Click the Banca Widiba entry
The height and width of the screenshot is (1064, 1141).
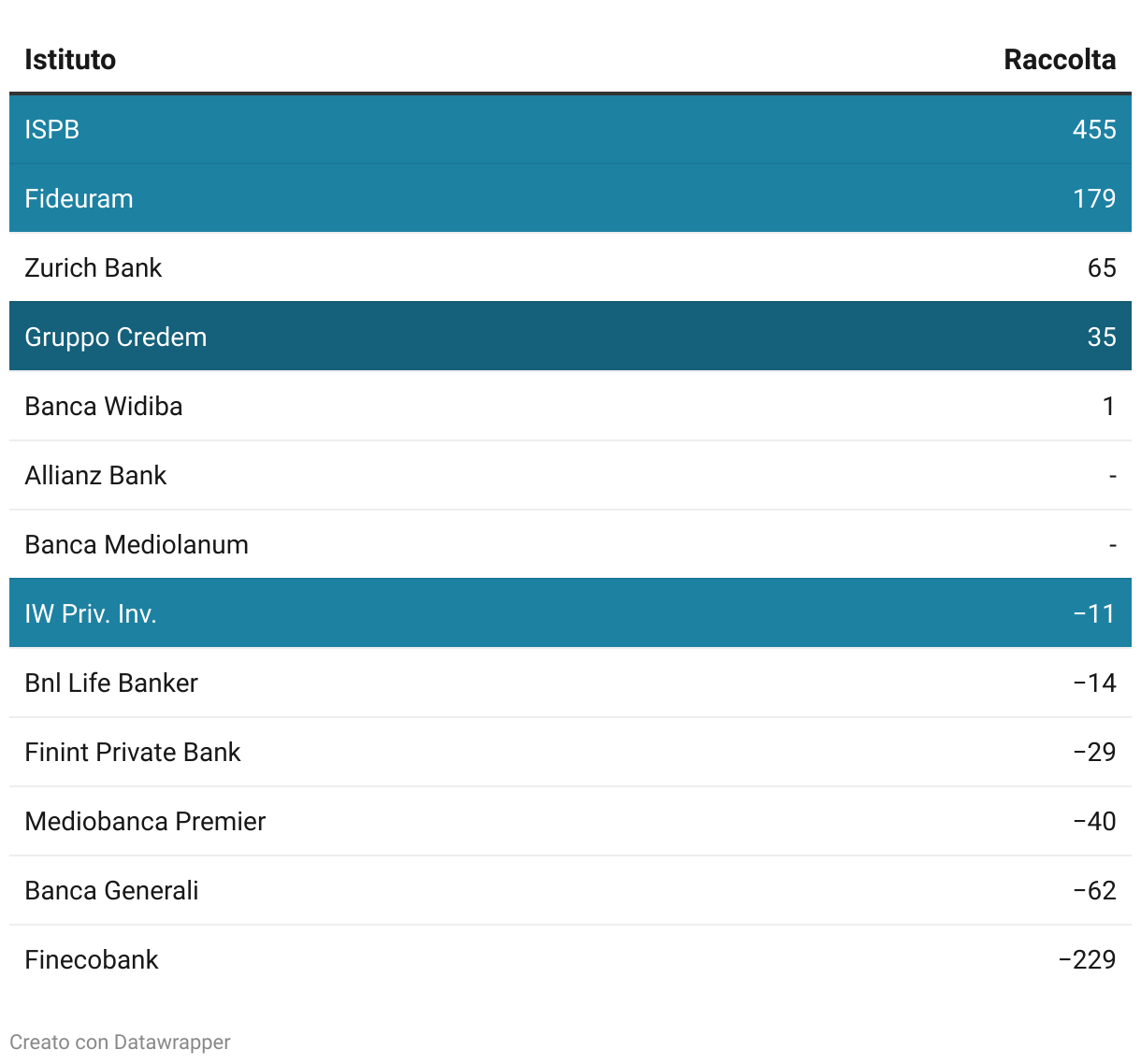pyautogui.click(x=104, y=406)
